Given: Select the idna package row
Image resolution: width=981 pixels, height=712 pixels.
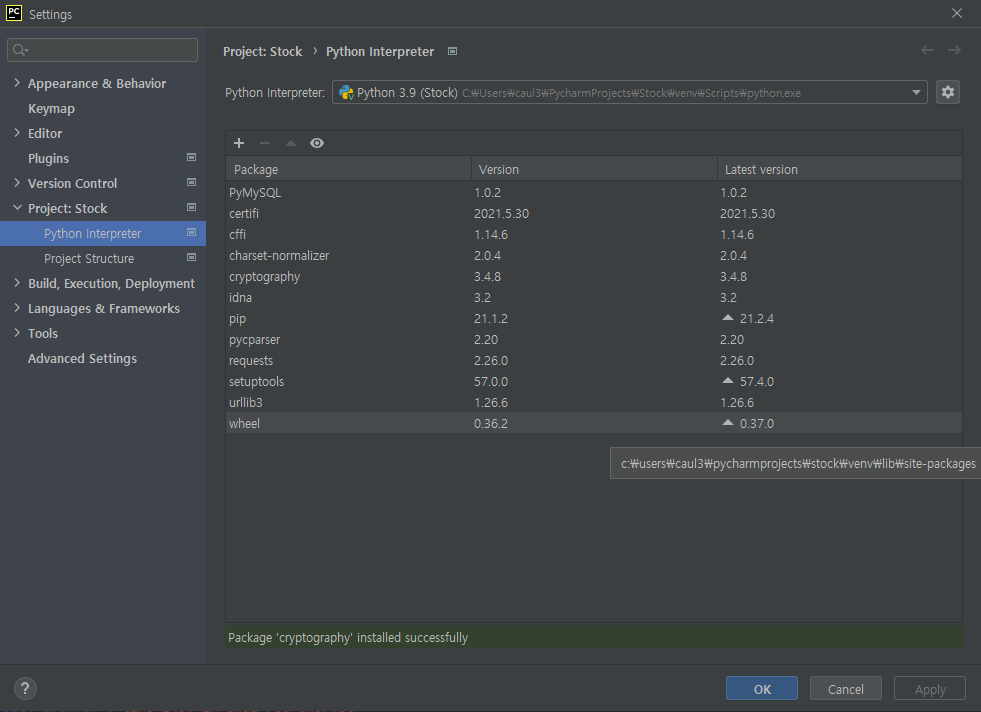Looking at the screenshot, I should [594, 297].
